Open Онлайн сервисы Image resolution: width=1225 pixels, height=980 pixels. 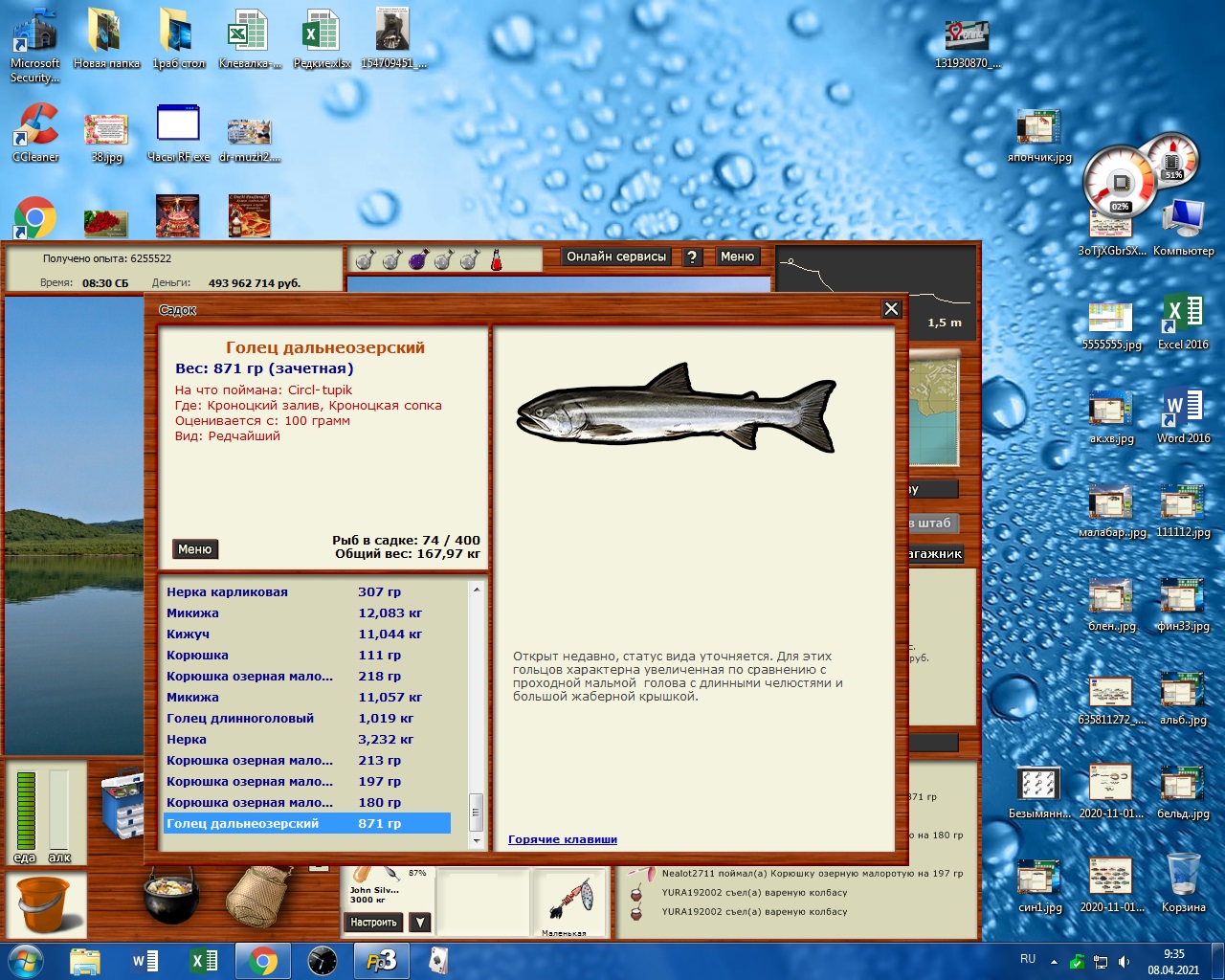pos(616,256)
